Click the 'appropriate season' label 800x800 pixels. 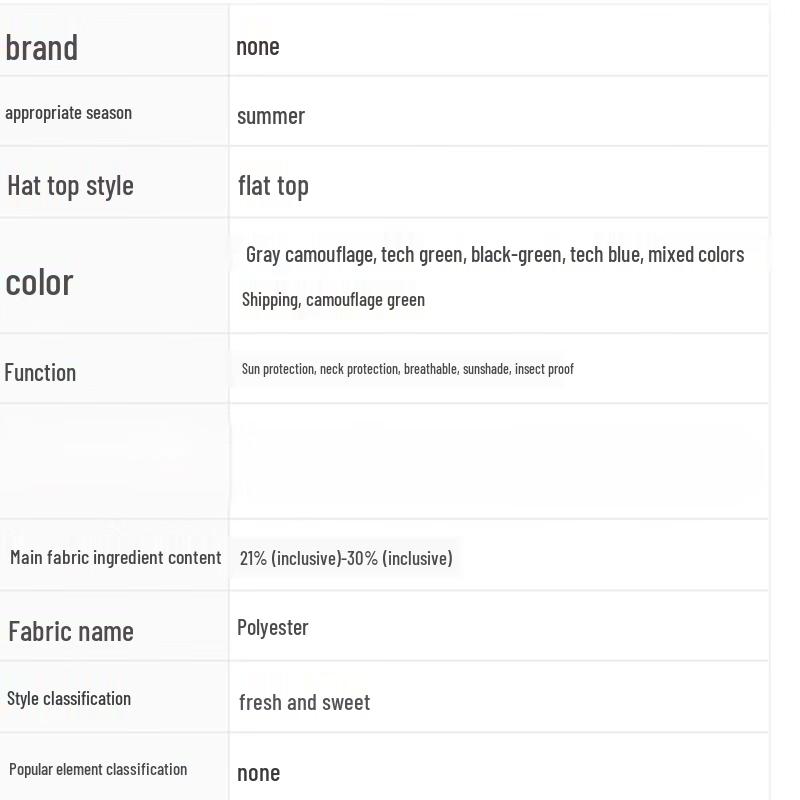[68, 113]
